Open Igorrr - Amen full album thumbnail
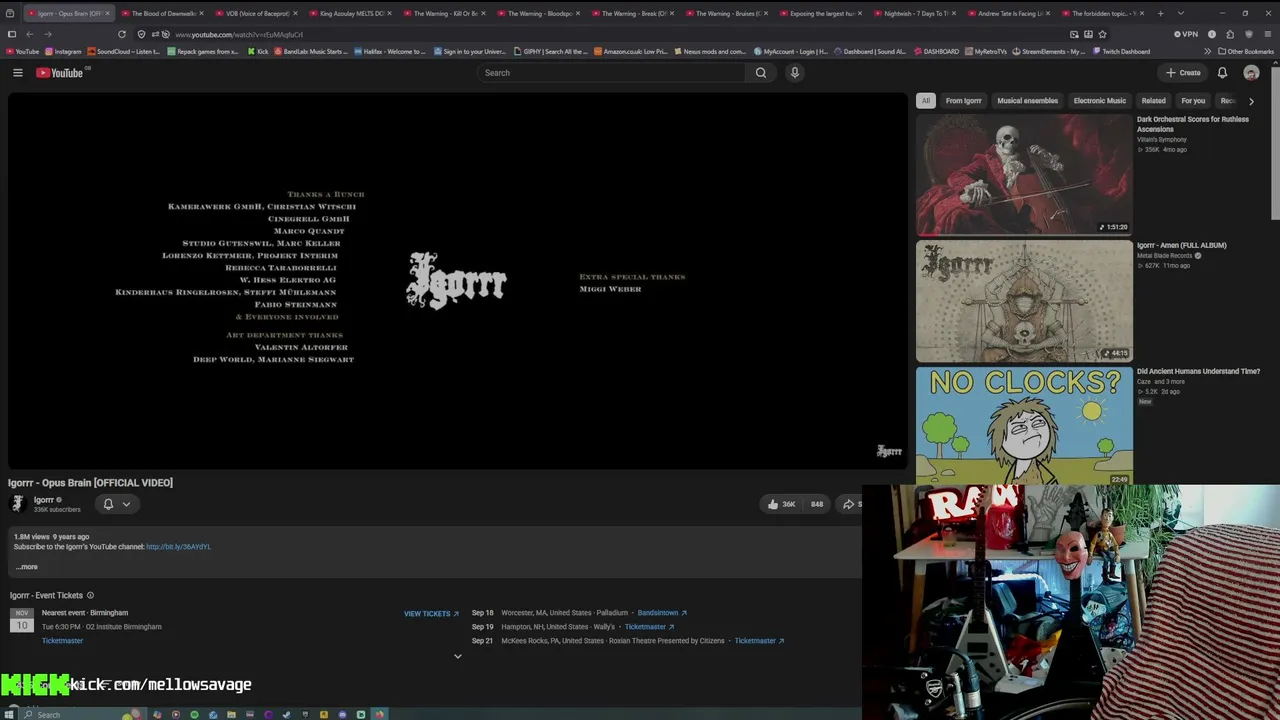The width and height of the screenshot is (1280, 720). (1024, 301)
